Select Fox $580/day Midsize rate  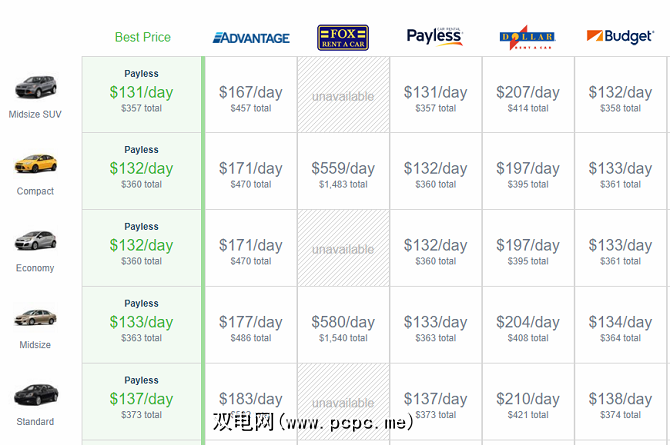(x=343, y=324)
